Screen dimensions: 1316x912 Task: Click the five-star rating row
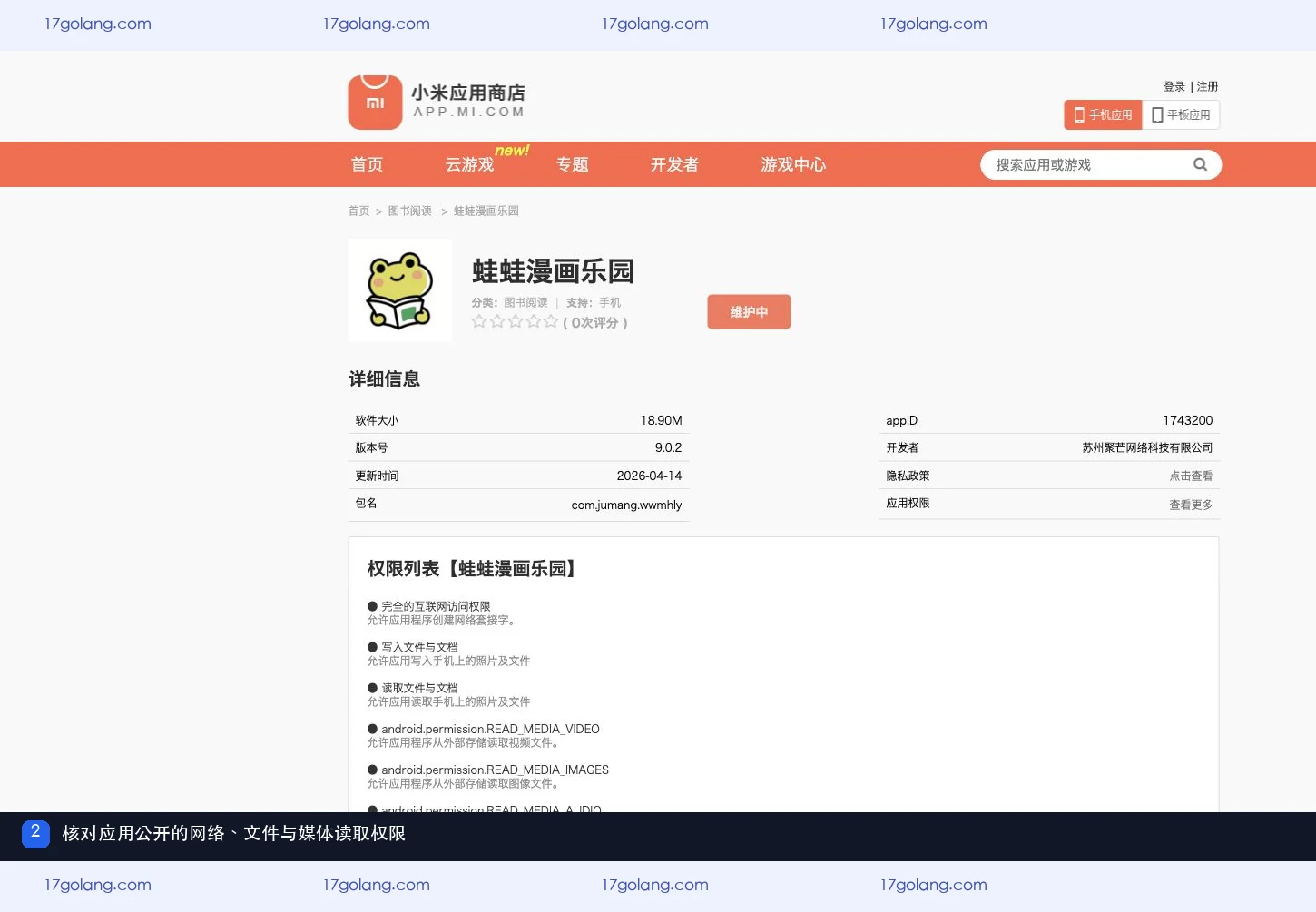tap(515, 321)
